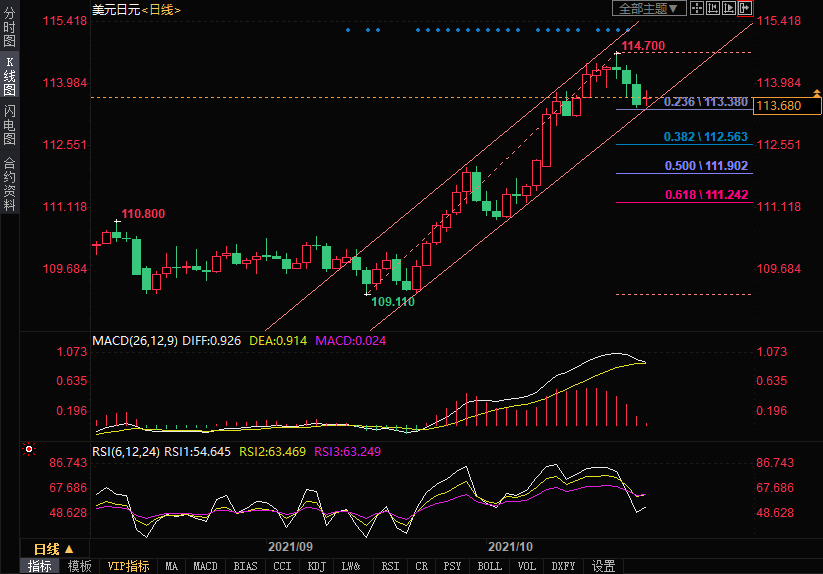Choose the CCI indicator tab

pos(282,566)
